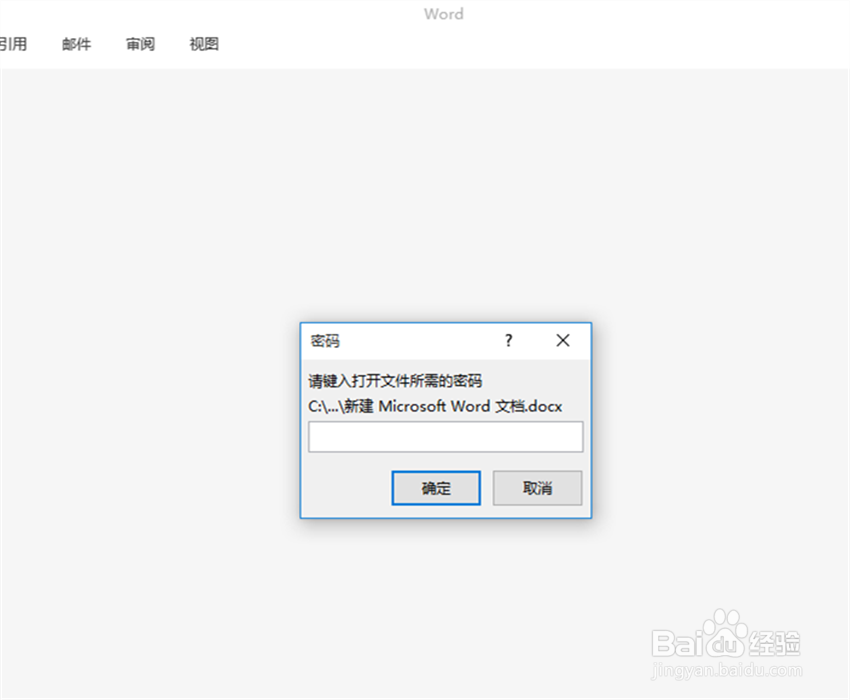The width and height of the screenshot is (850, 700).
Task: Click the 密码 dialog title
Action: click(325, 341)
